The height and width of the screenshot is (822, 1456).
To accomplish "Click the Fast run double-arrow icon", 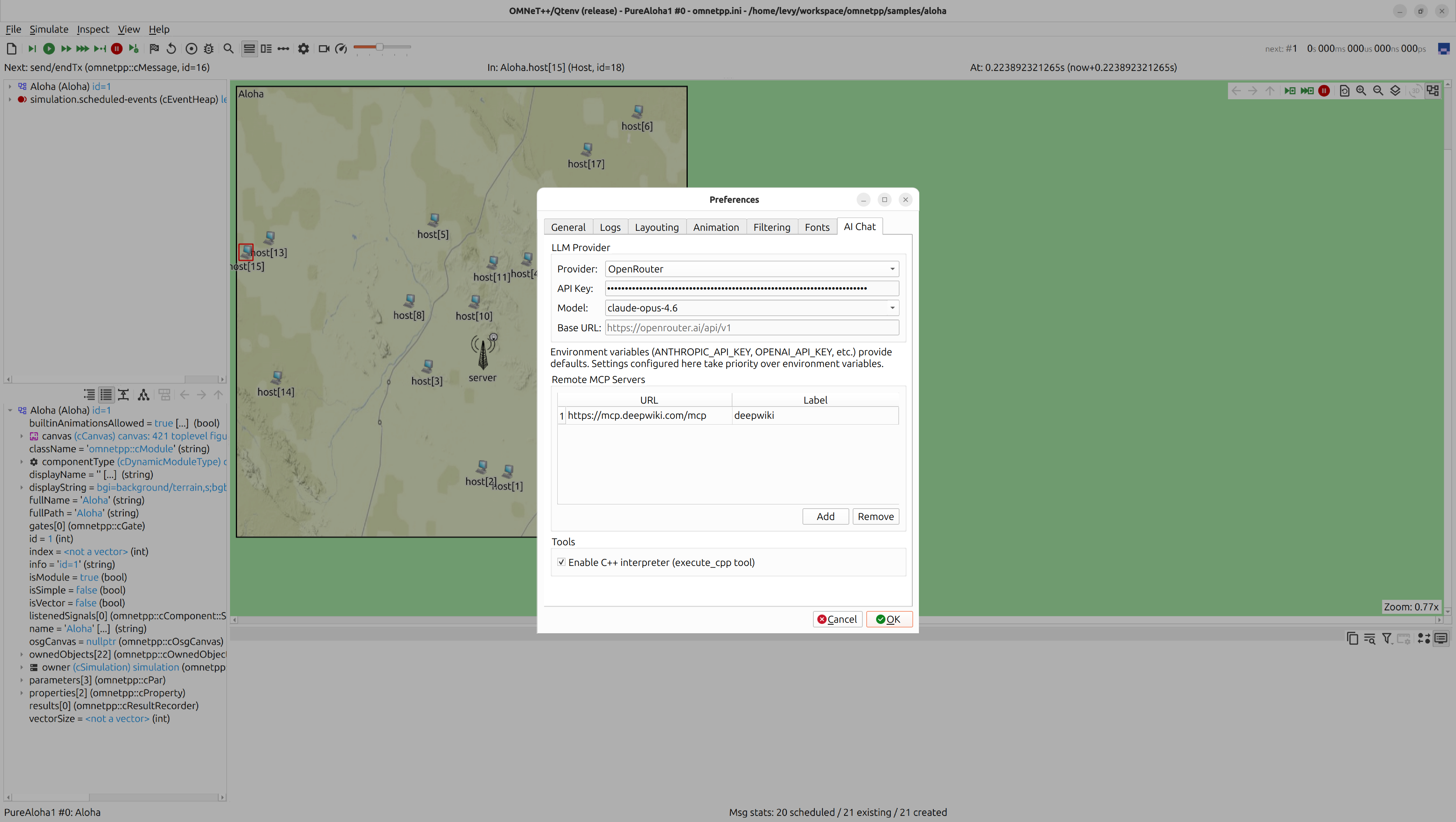I will pyautogui.click(x=66, y=49).
